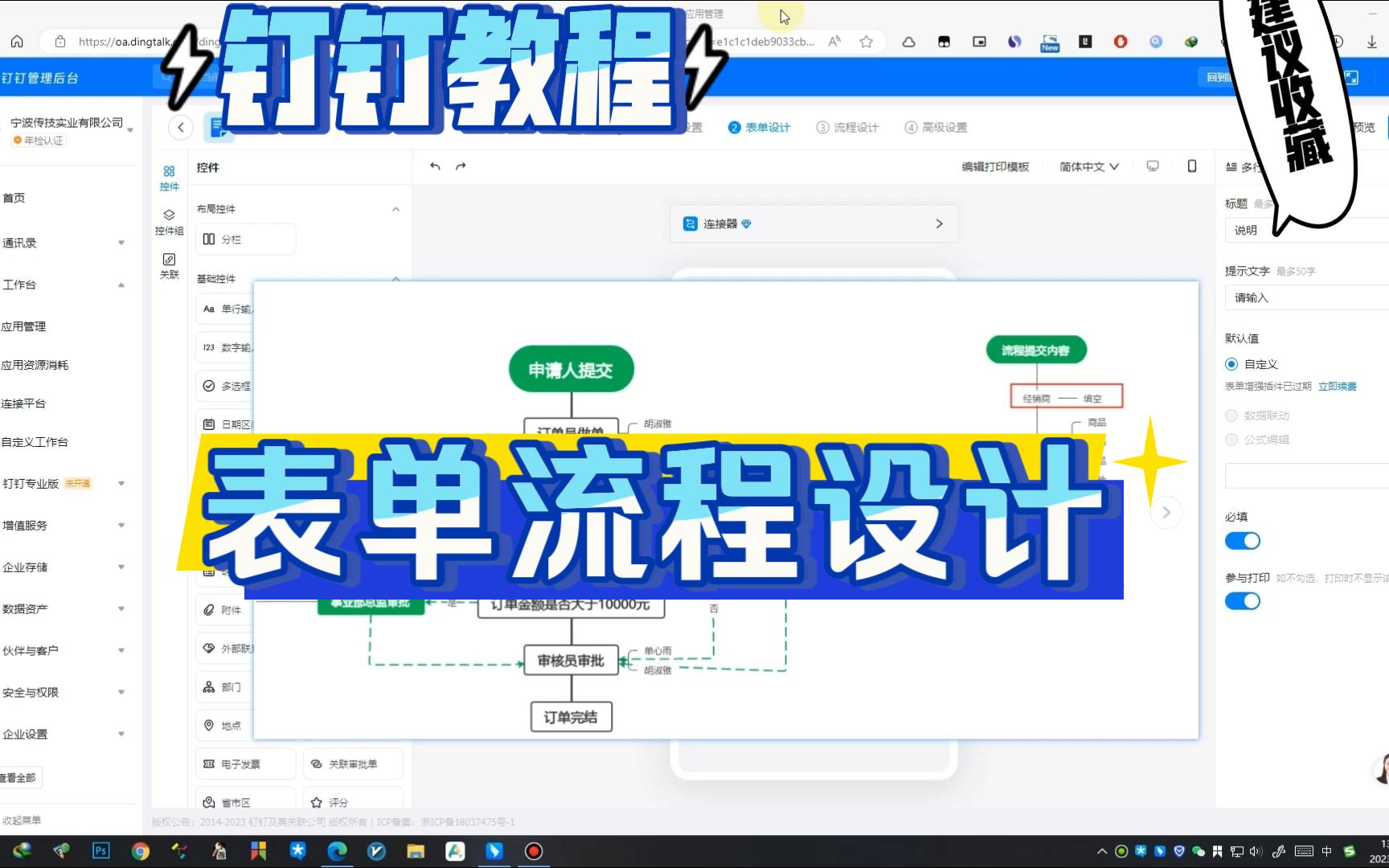Click the 立即续费 renew link
The width and height of the screenshot is (1389, 868).
click(x=1338, y=387)
